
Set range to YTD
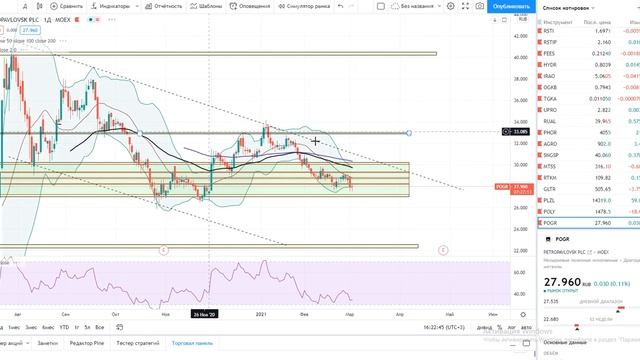pyautogui.click(x=64, y=327)
